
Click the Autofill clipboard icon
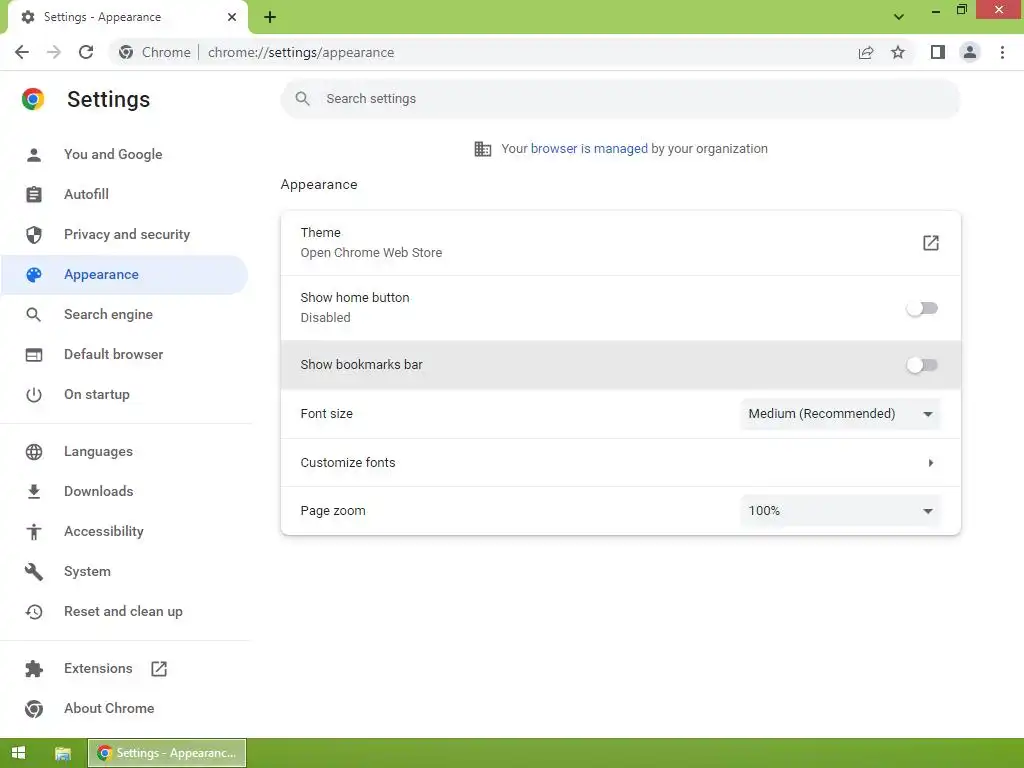(x=34, y=195)
